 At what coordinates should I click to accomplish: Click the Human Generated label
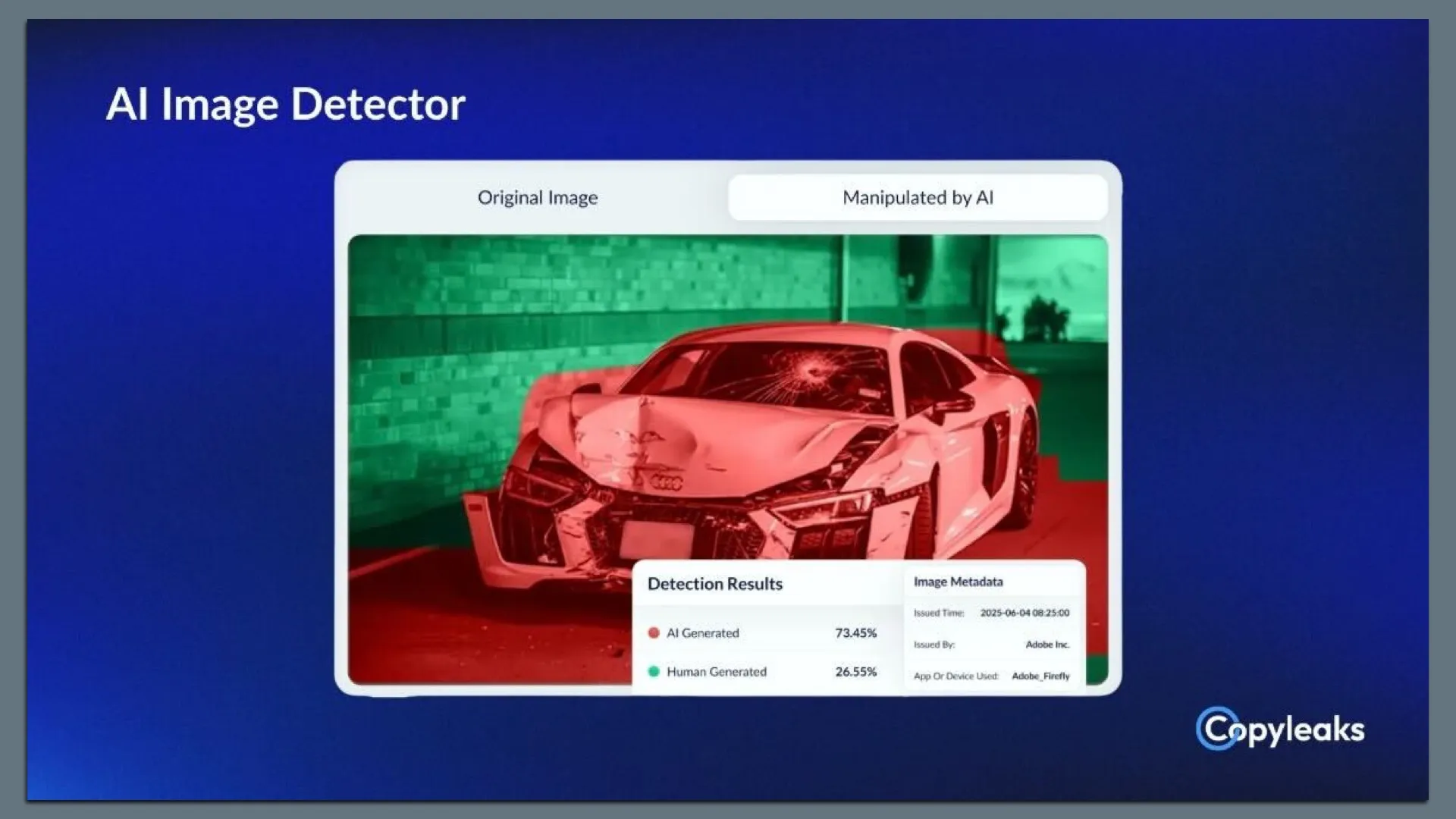[x=716, y=671]
